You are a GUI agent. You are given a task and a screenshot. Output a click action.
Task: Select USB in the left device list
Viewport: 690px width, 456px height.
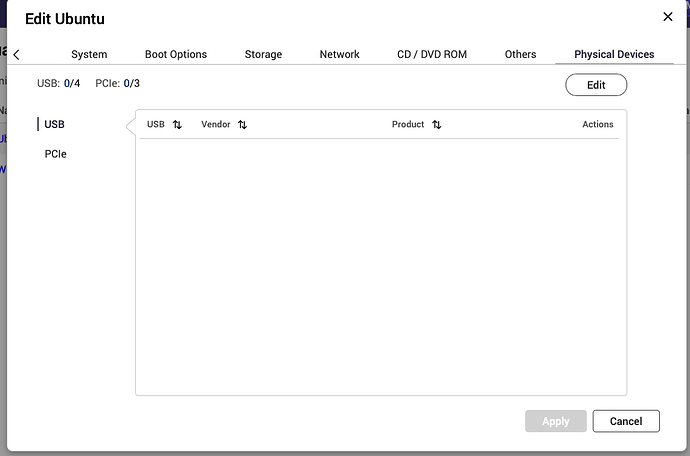point(54,124)
